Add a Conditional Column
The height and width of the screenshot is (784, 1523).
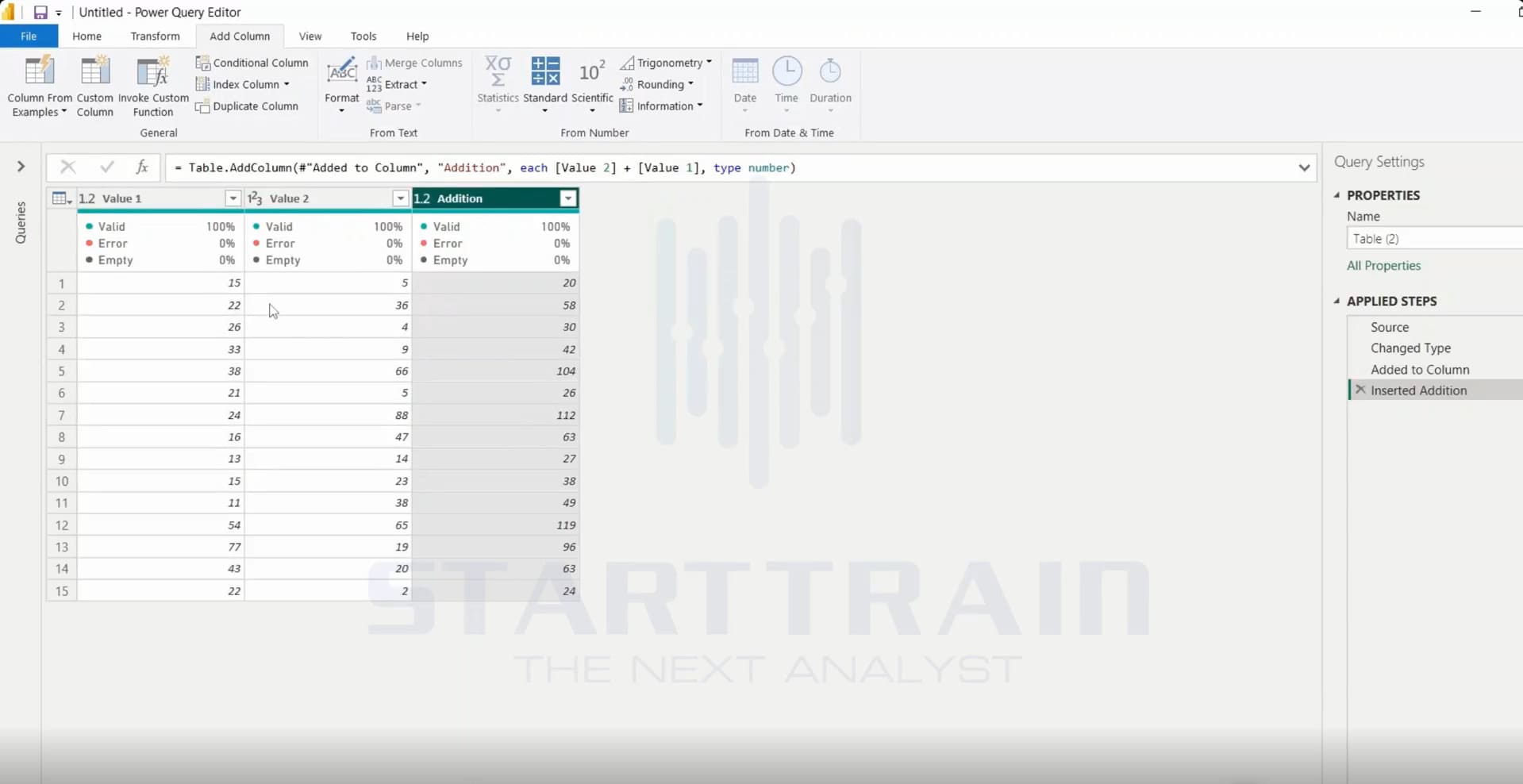[252, 63]
